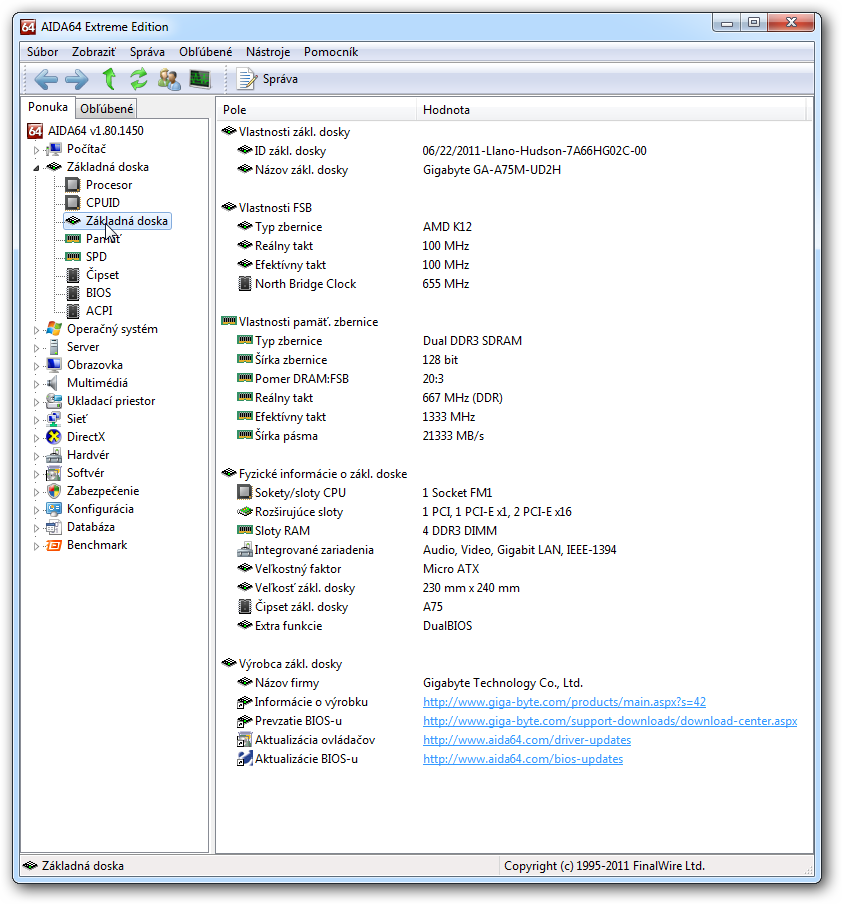The image size is (842, 904).
Task: Click the Operačný systém Windows flag icon
Action: (54, 329)
